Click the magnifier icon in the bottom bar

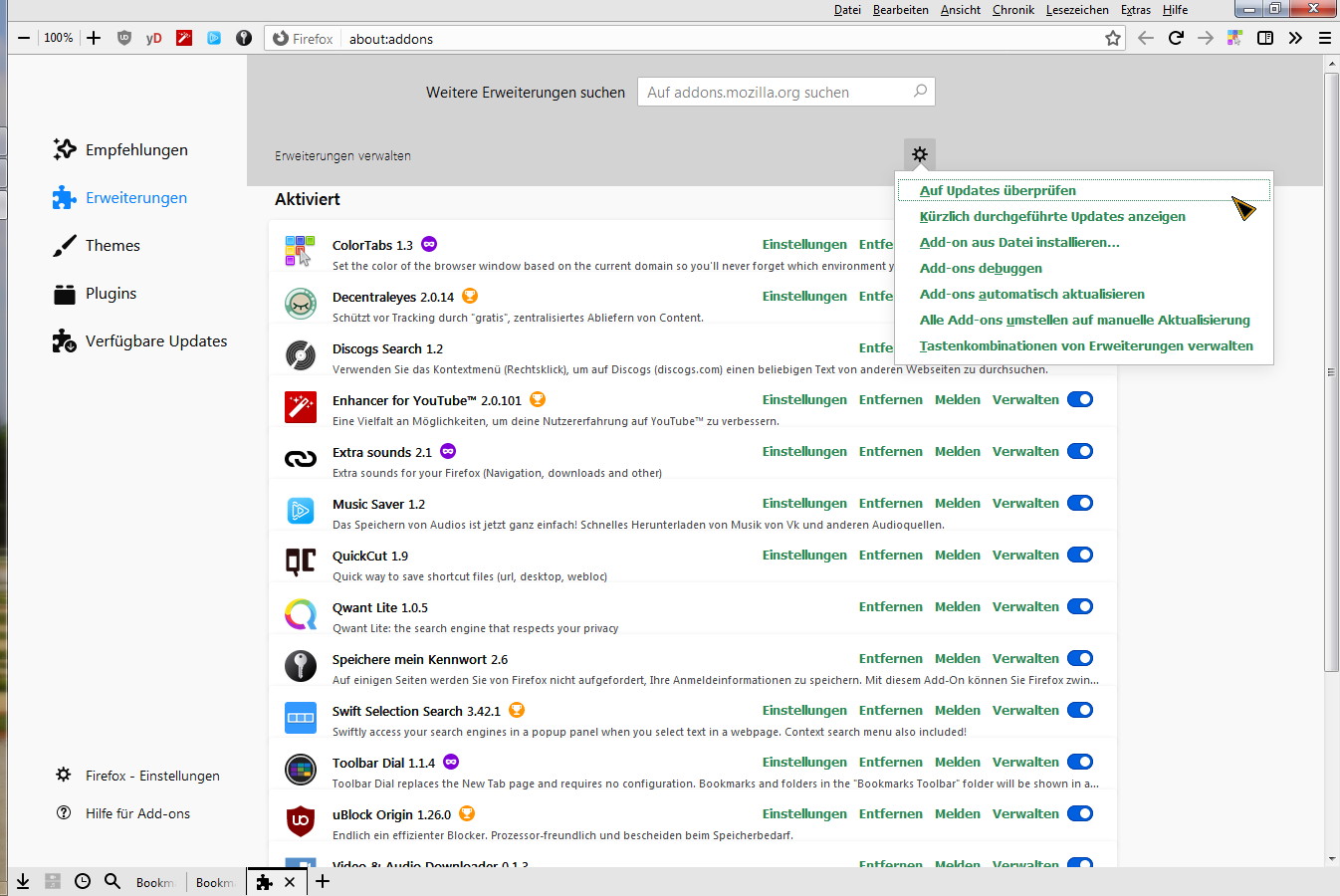(112, 881)
